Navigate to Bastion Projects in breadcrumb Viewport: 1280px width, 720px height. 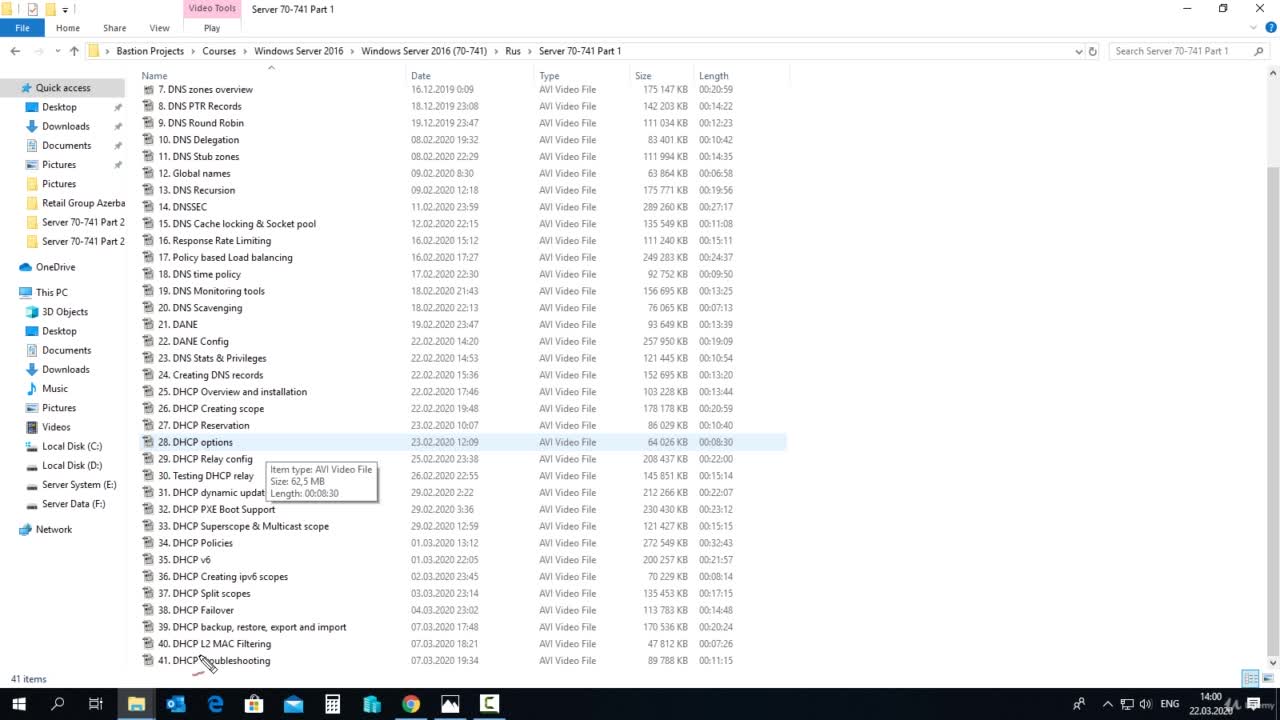150,51
